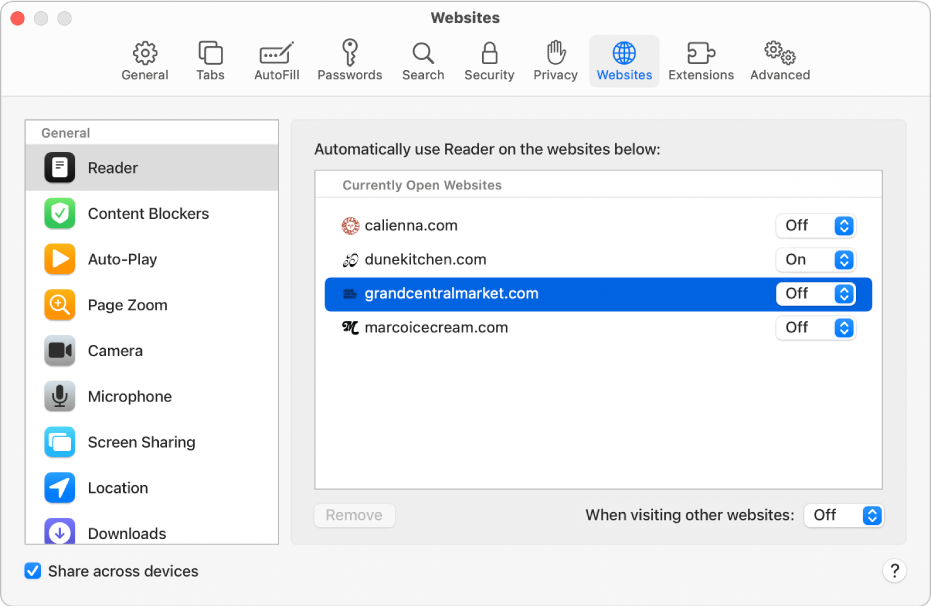Viewport: 931px width, 606px height.
Task: Open the grandcentralmarket.com Off dropdown
Action: click(x=815, y=293)
